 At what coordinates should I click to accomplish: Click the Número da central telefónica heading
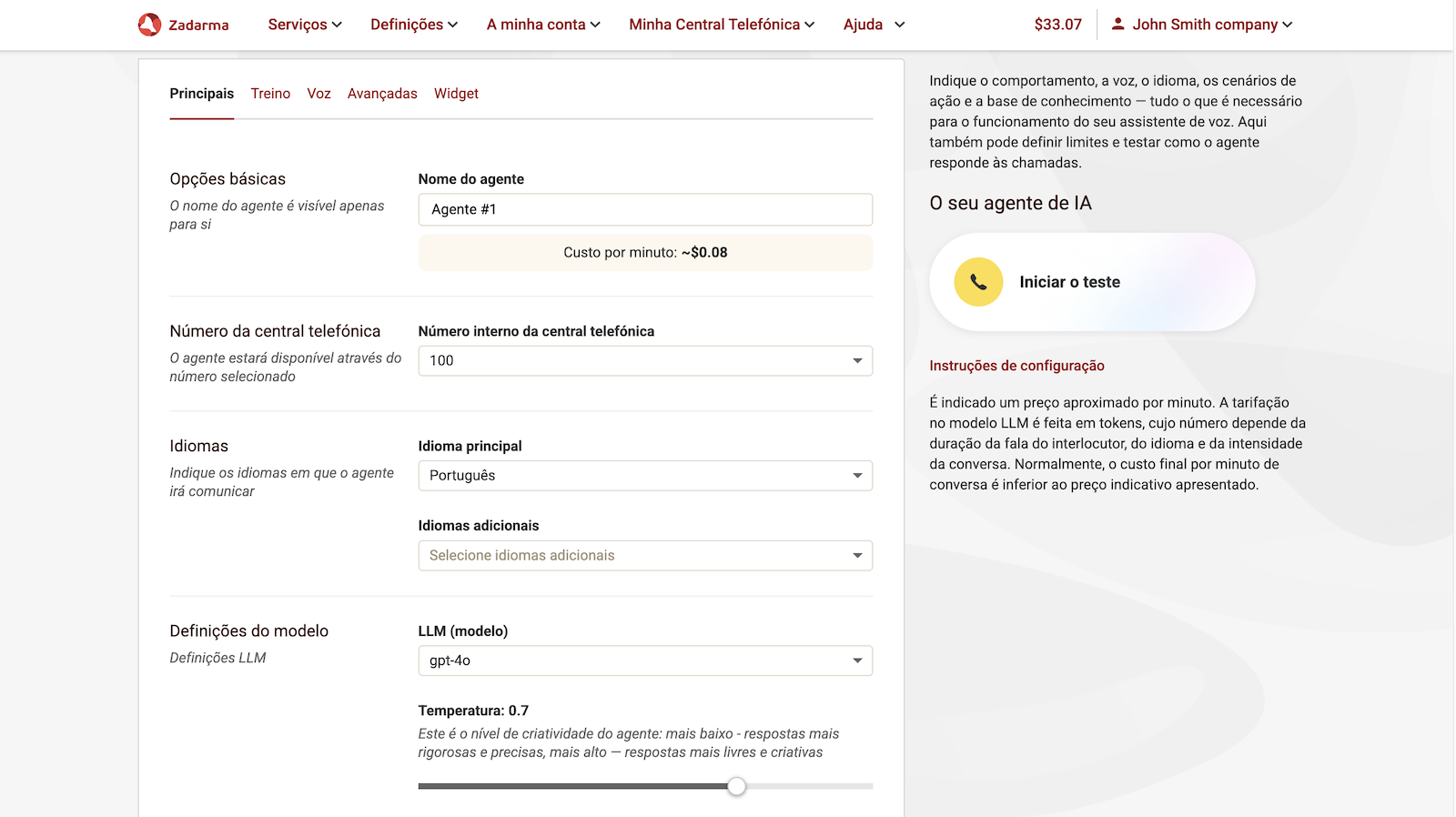coord(275,331)
